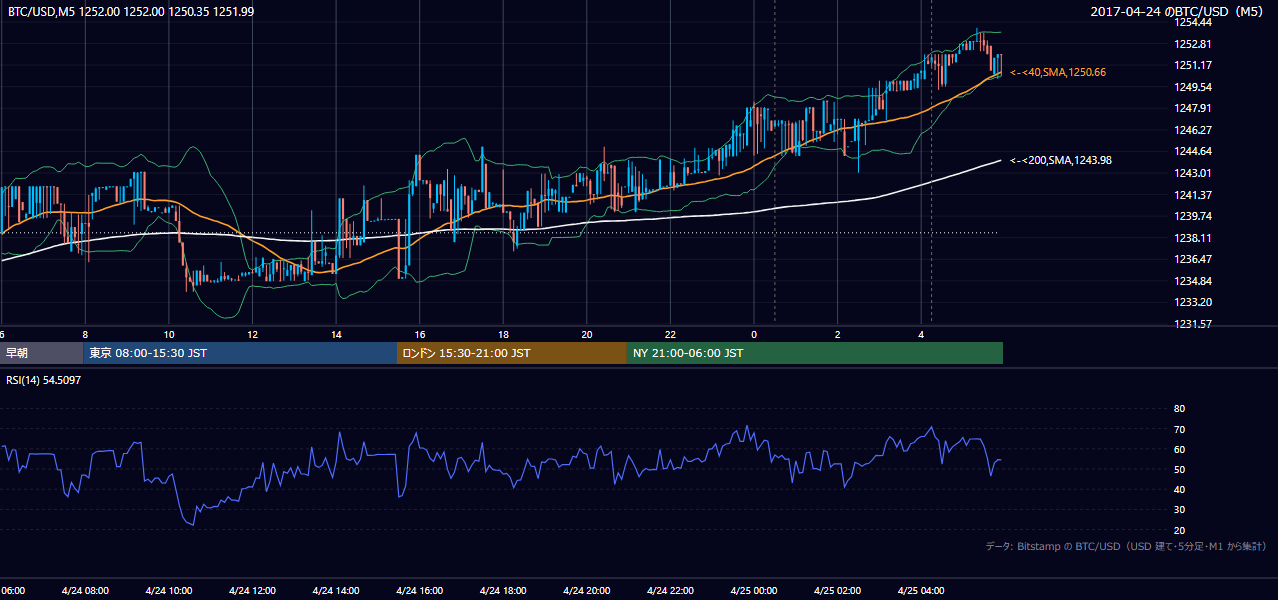Click the 4/24 14:00 date axis label
The width and height of the screenshot is (1278, 600).
click(336, 591)
